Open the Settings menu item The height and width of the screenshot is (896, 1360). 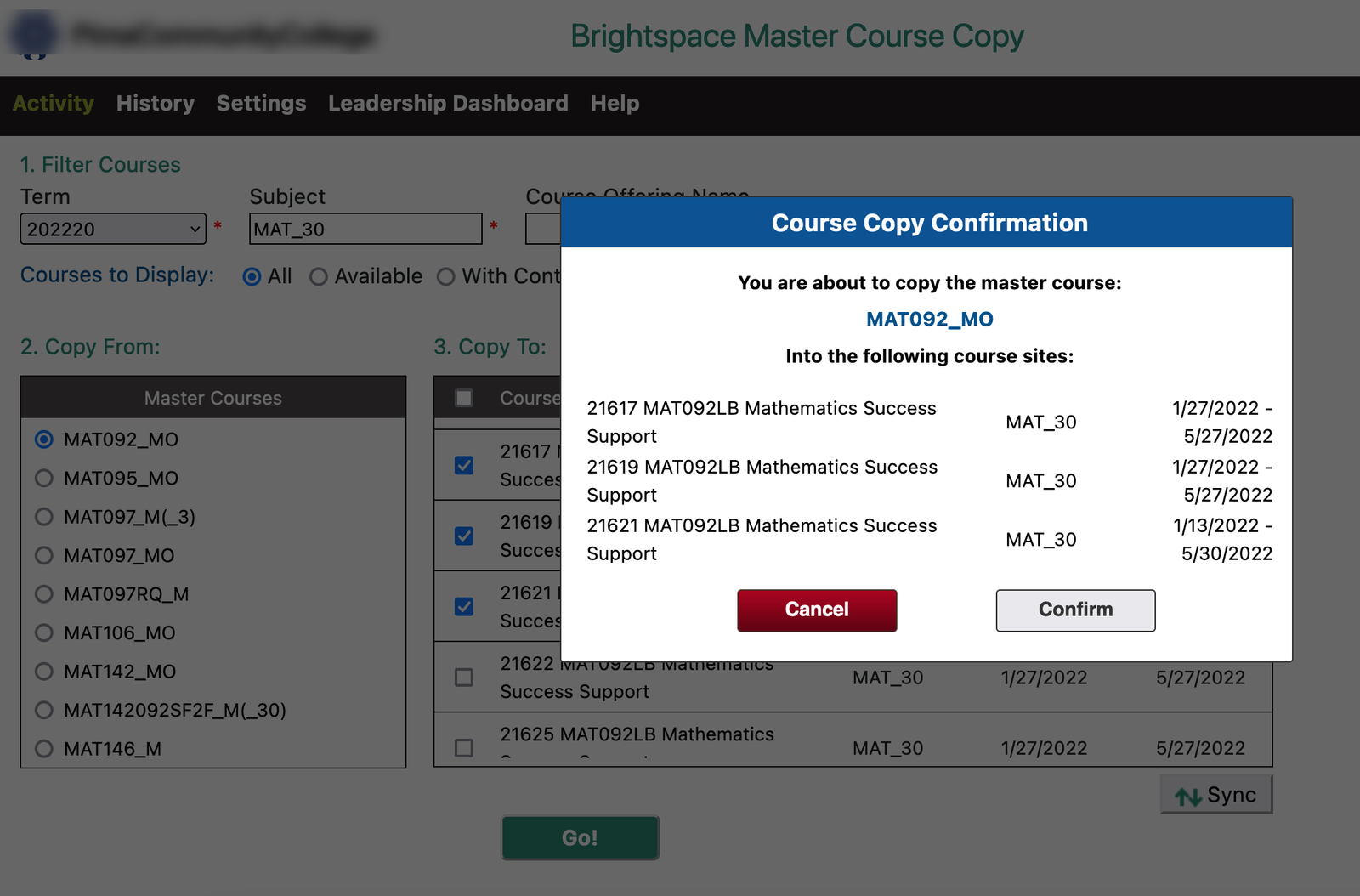tap(261, 104)
